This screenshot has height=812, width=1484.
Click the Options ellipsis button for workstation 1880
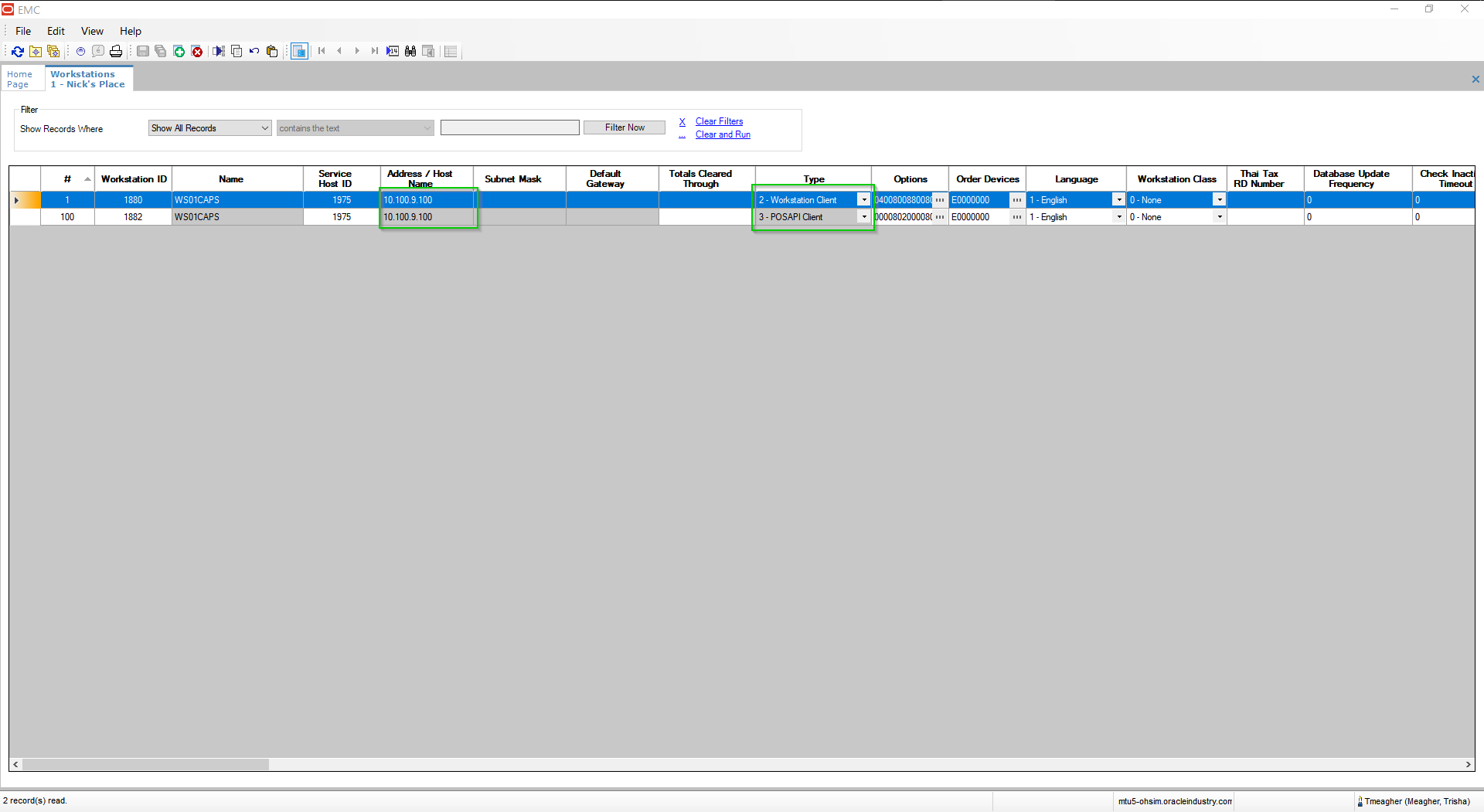(x=939, y=199)
